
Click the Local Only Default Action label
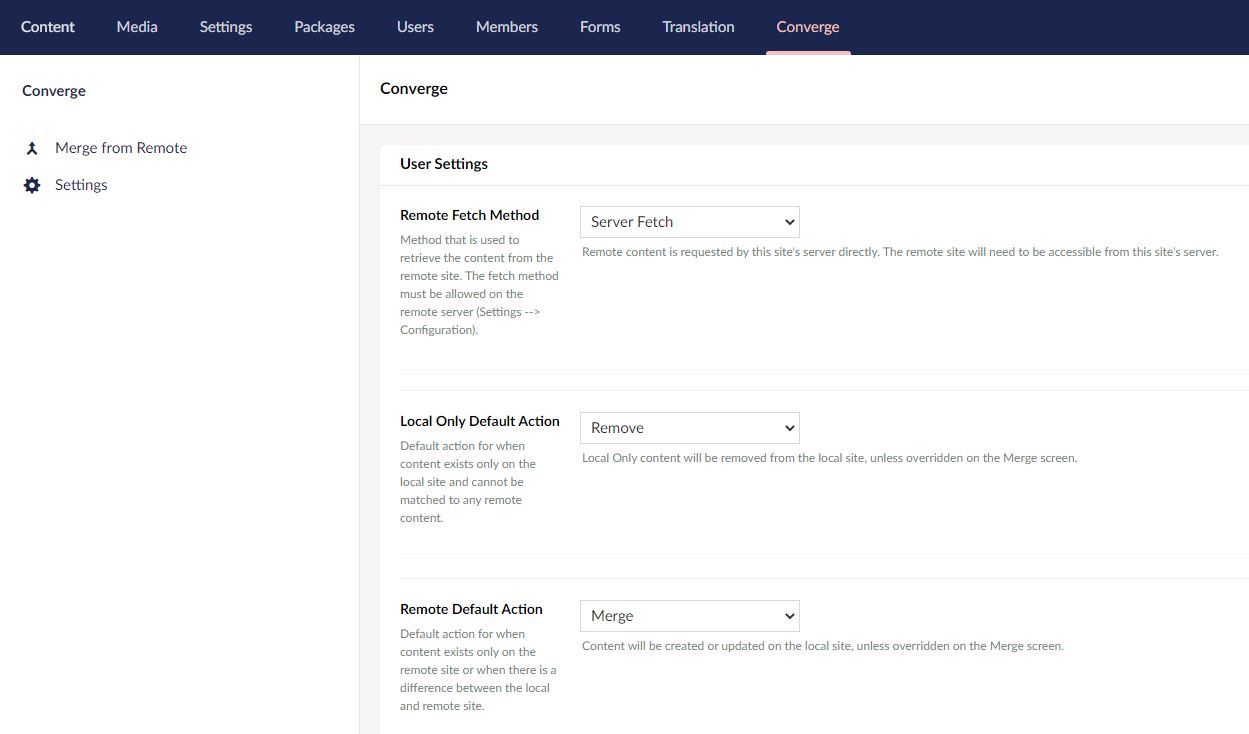coord(480,421)
